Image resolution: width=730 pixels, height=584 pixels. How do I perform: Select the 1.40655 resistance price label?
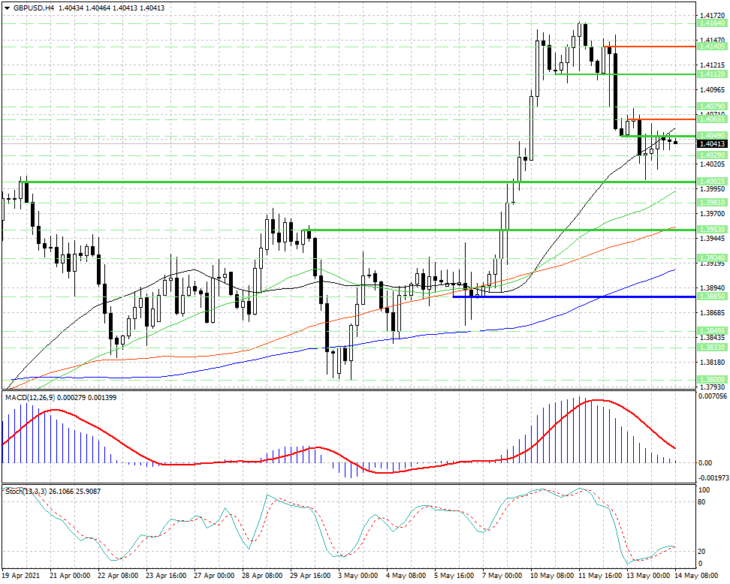click(x=712, y=119)
